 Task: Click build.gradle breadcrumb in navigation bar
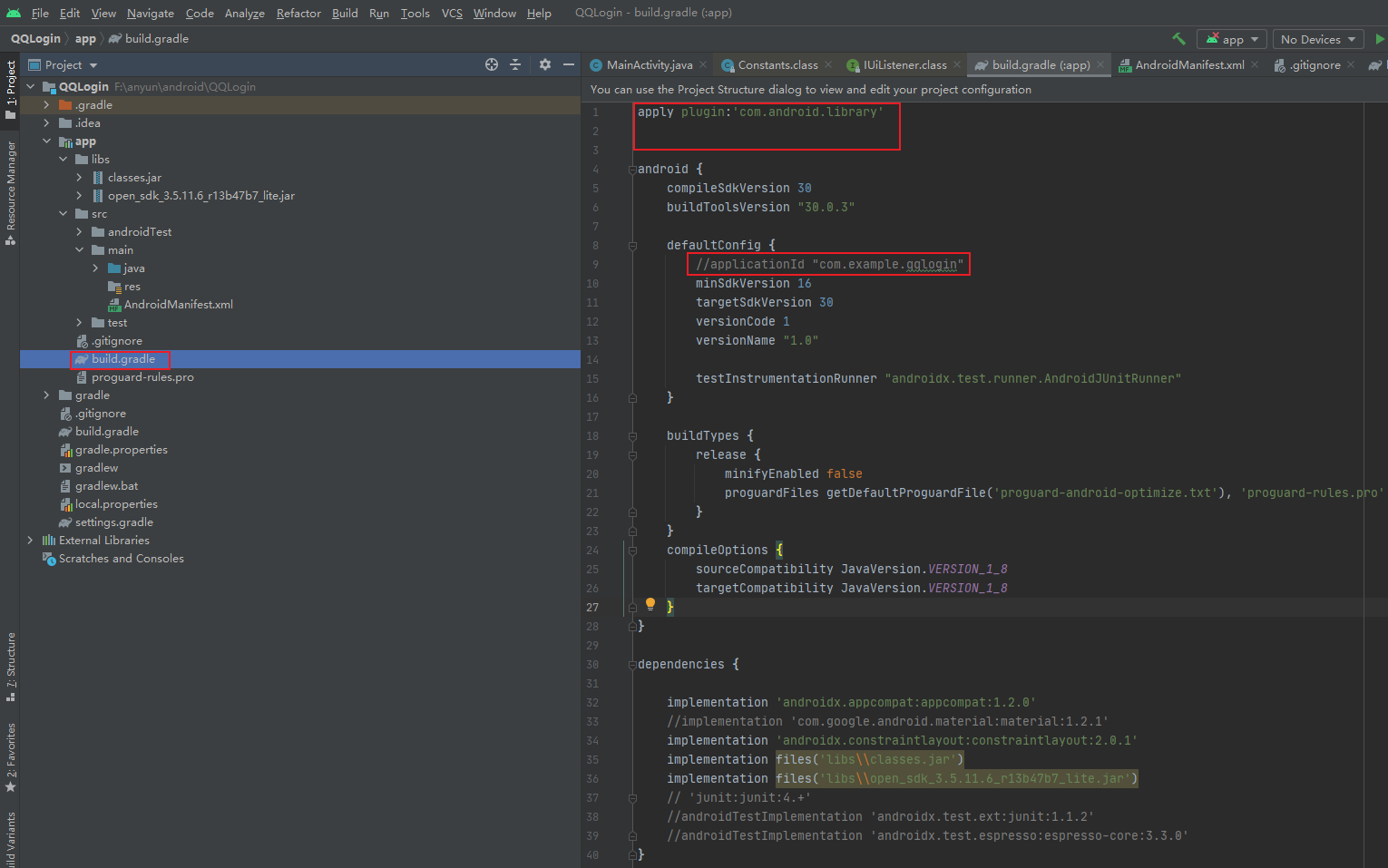(x=149, y=39)
